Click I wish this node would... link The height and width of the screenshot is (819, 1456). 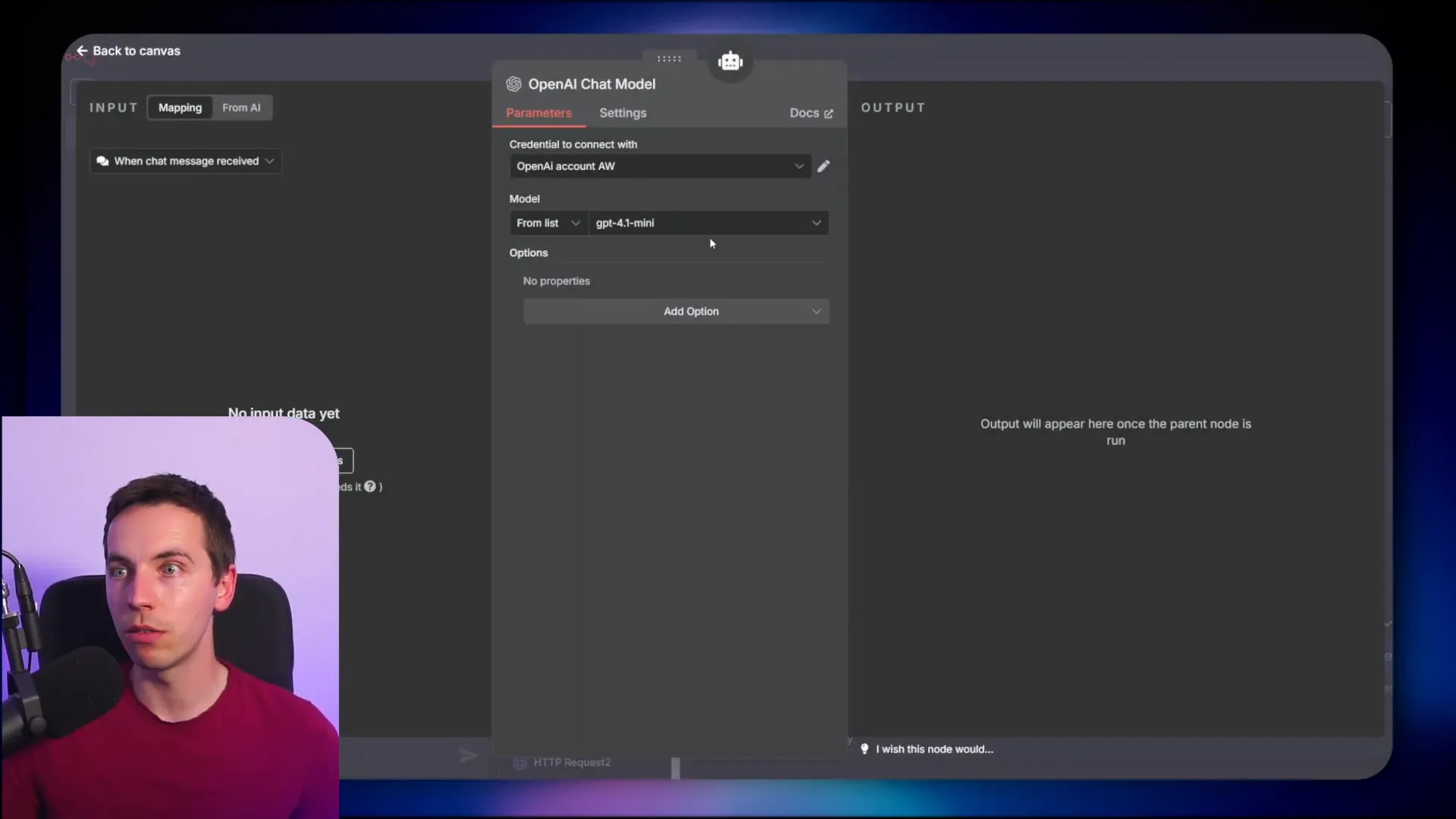[x=934, y=749]
